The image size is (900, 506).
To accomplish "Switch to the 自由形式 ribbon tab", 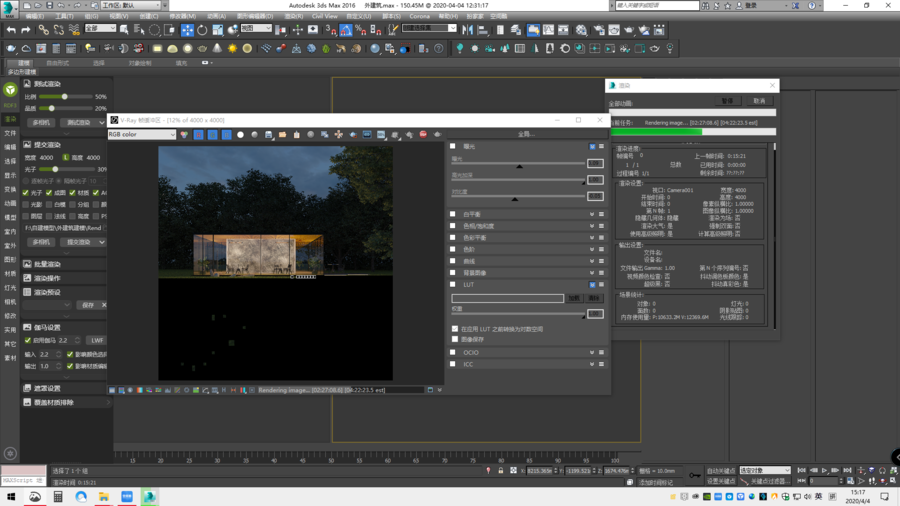I will pyautogui.click(x=57, y=63).
